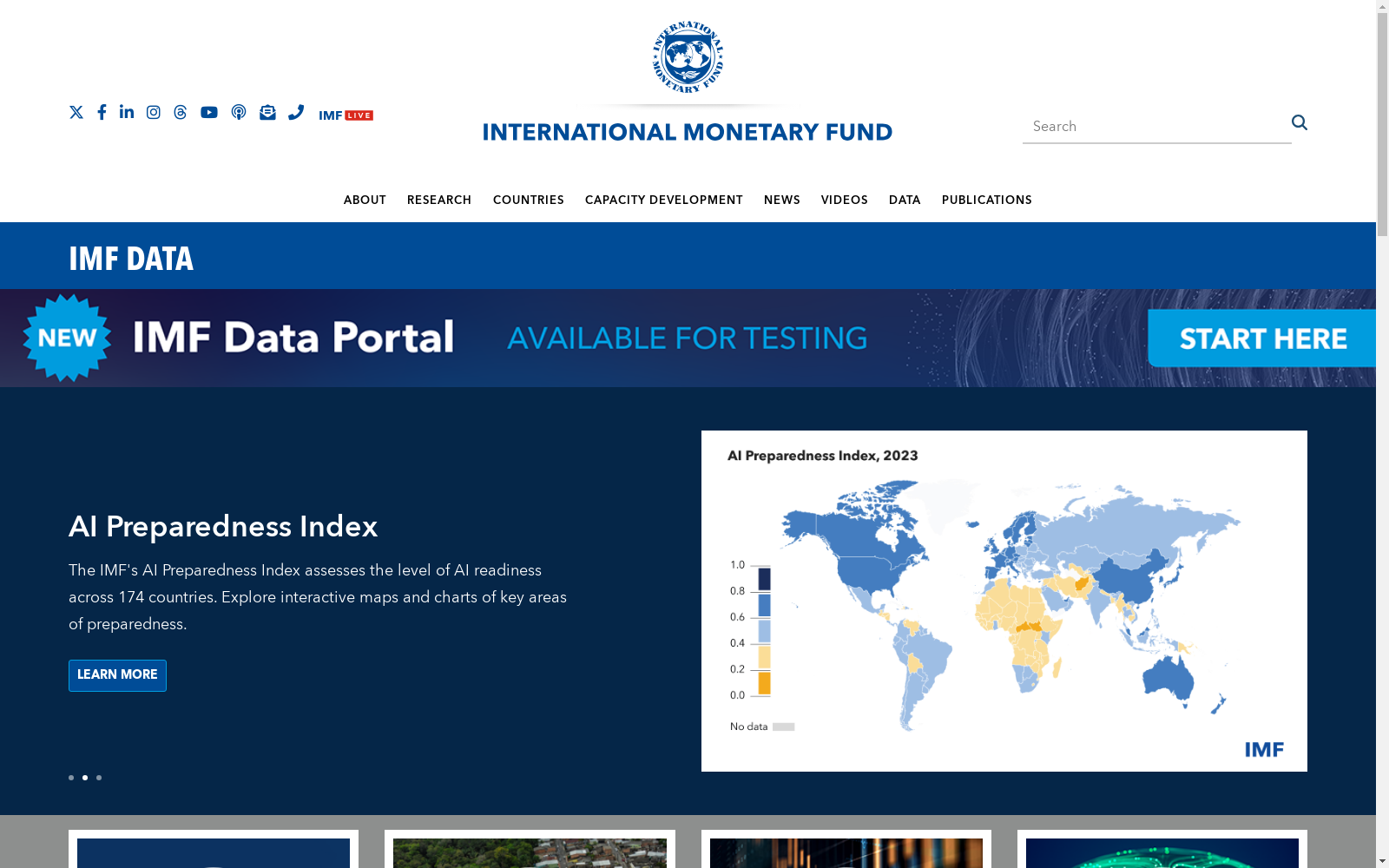Open the IMF LinkedIn icon
This screenshot has height=868, width=1389.
click(127, 112)
